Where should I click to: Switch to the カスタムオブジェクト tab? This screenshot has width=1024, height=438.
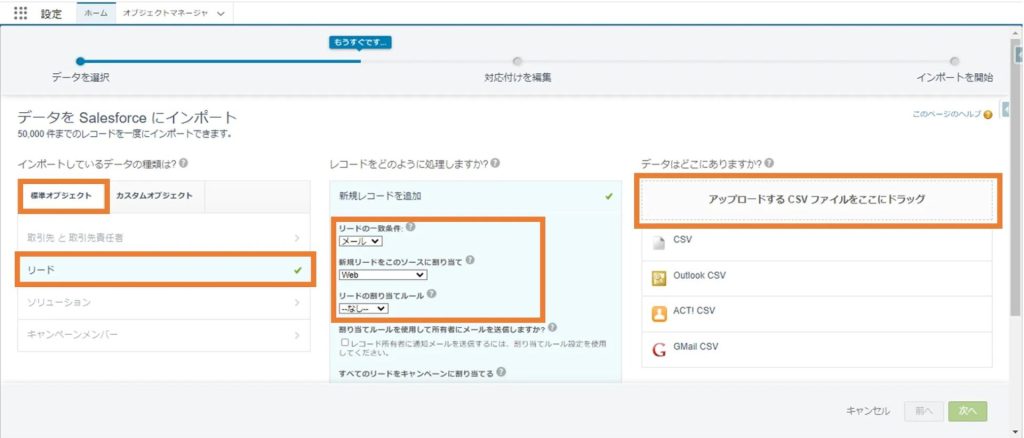click(x=154, y=195)
